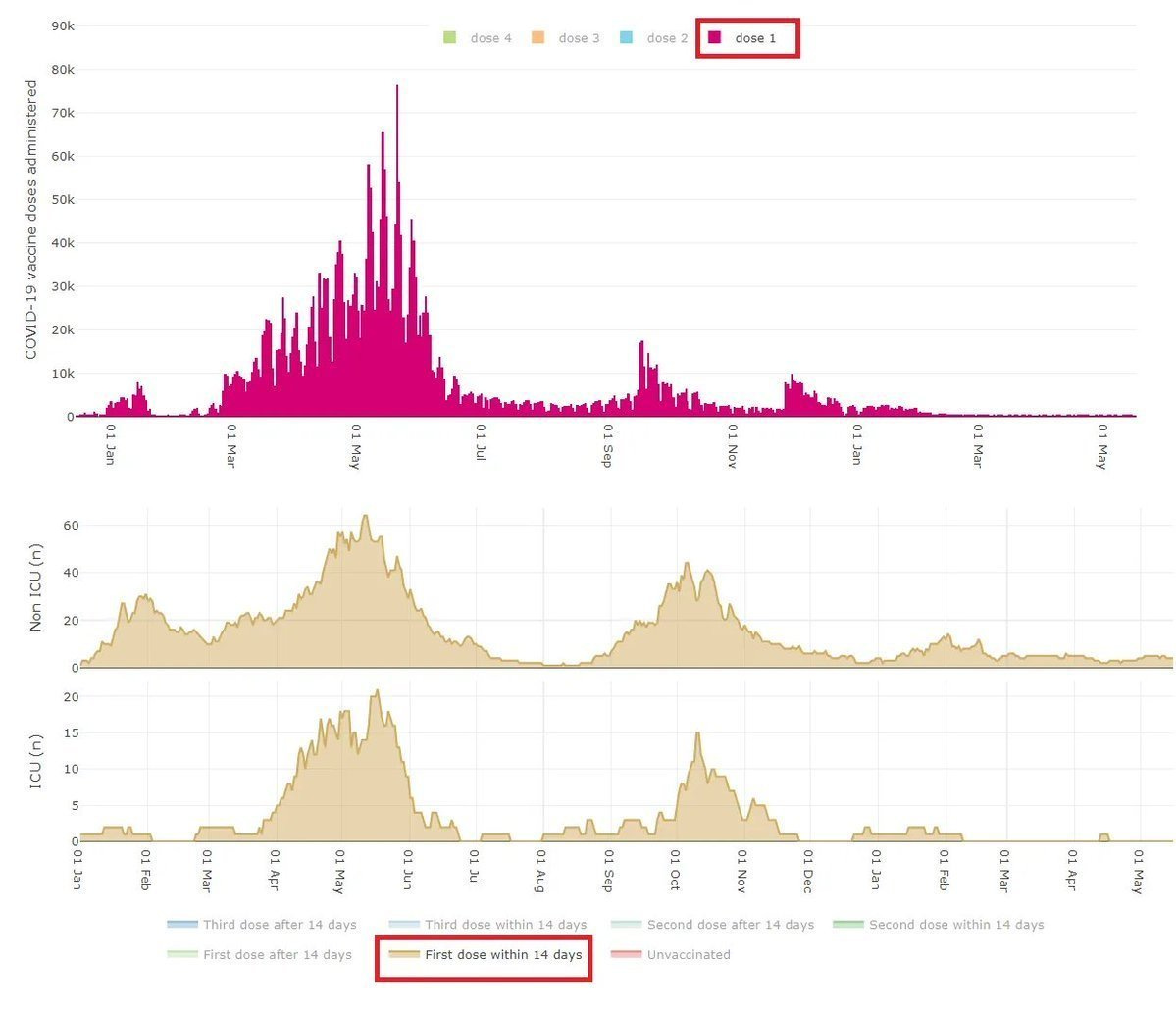
Task: Click the 01 Apr label near the ICU axis start
Action: pos(276,870)
